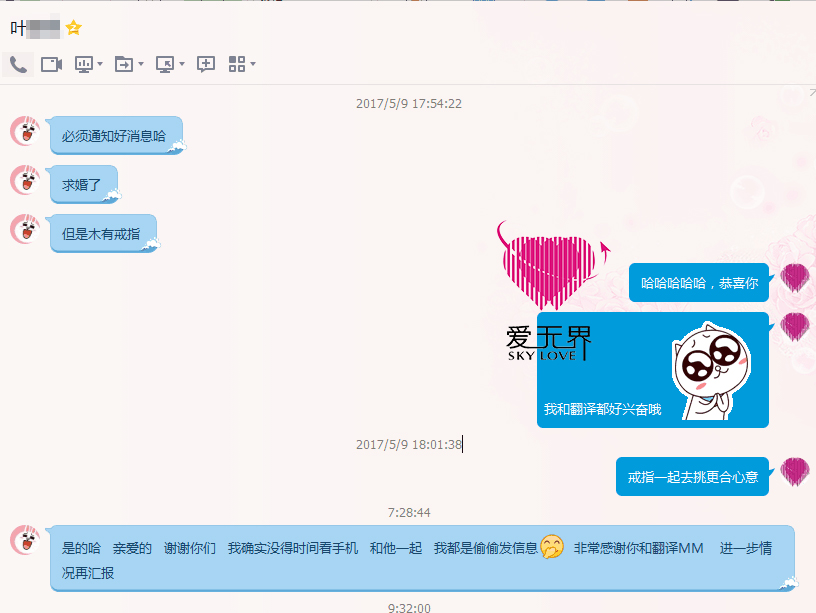Expand the dropdown arrow beside the presentation icon
The height and width of the screenshot is (613, 816).
click(100, 65)
